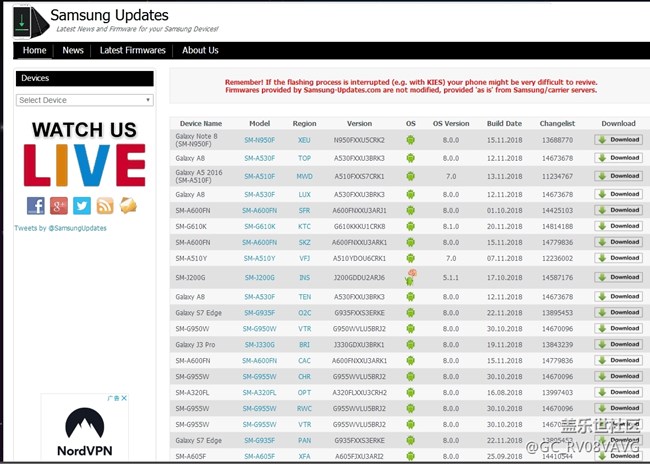Open the About Us page
650x466 pixels.
click(x=200, y=50)
